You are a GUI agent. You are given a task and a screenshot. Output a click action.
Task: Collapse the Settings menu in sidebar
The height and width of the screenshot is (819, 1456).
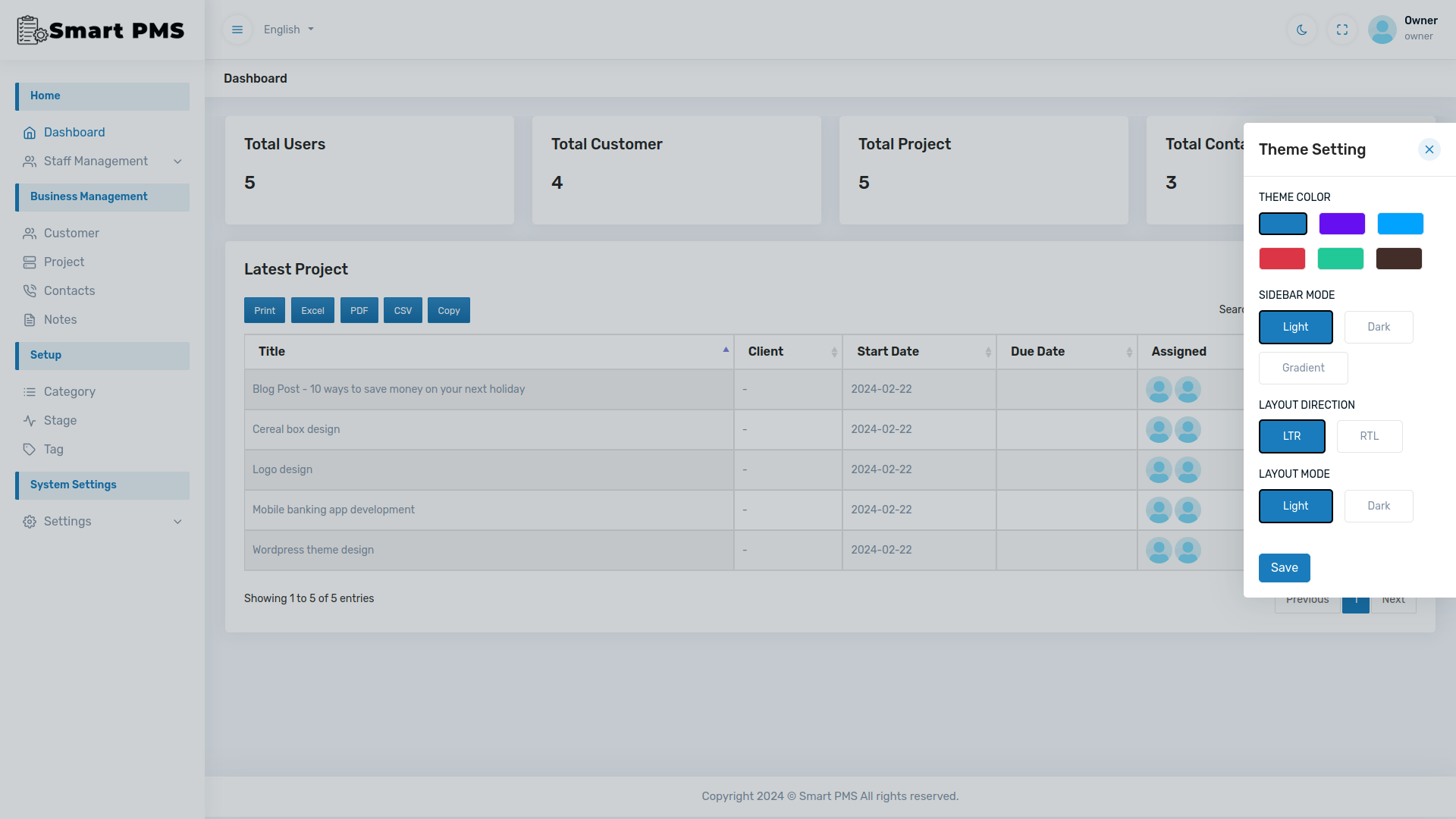pyautogui.click(x=67, y=521)
